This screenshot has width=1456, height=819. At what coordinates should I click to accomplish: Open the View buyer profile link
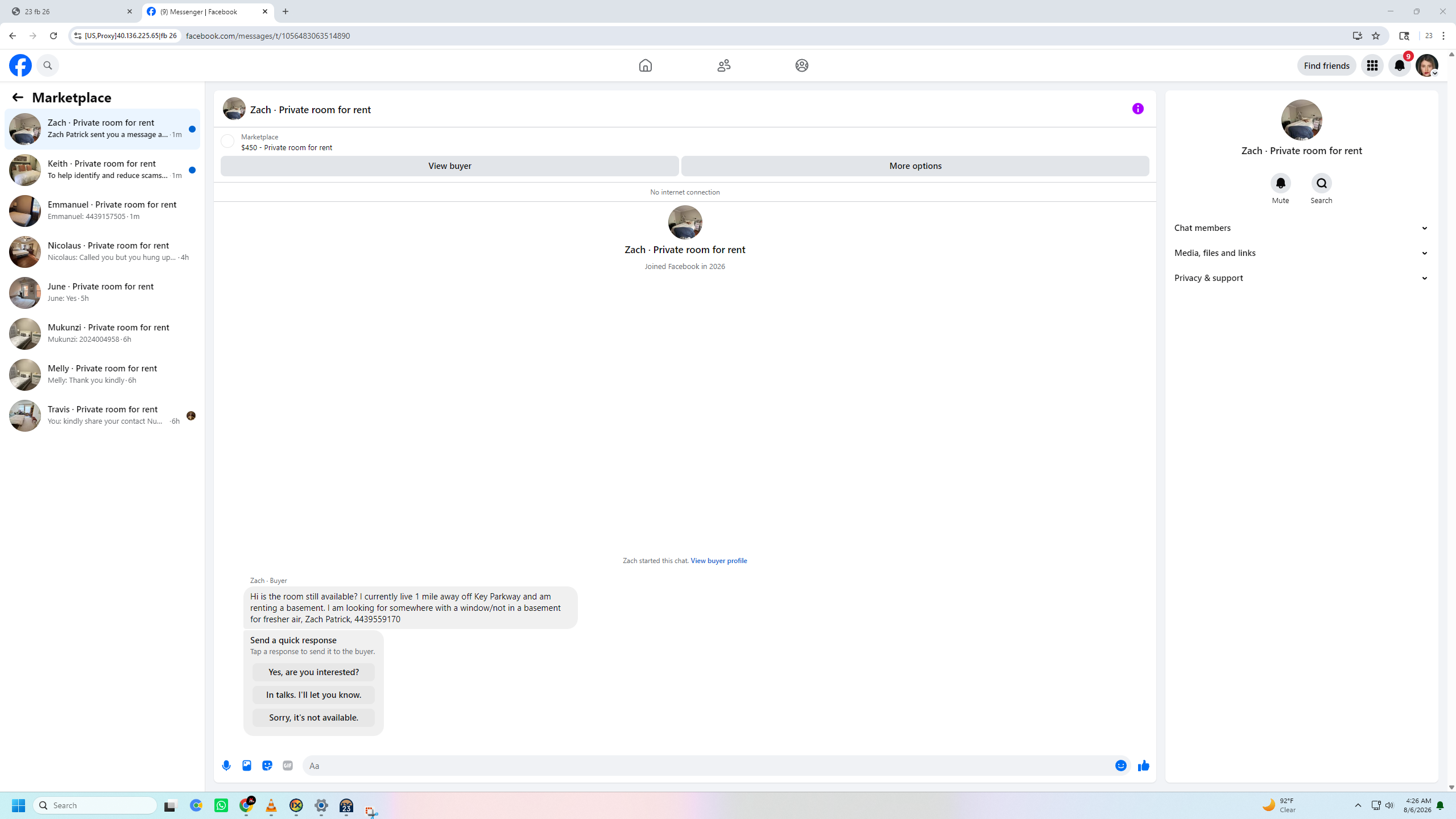coord(718,561)
